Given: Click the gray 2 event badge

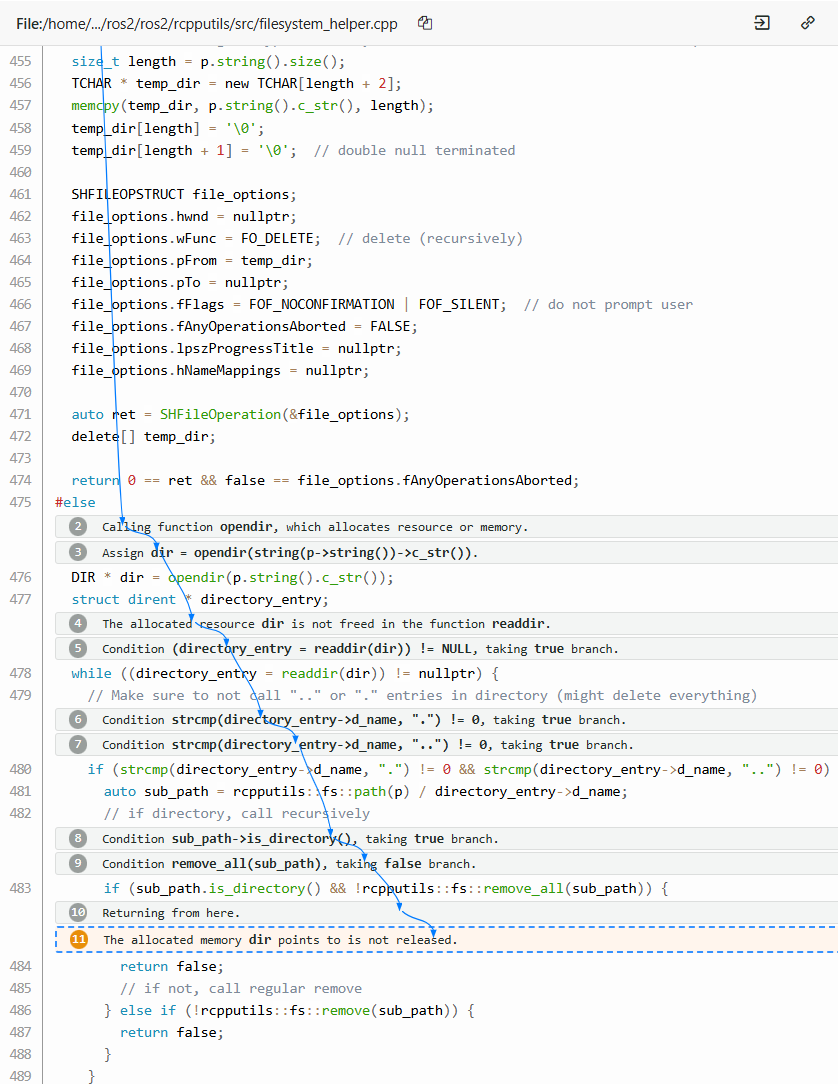Looking at the screenshot, I should pos(78,527).
